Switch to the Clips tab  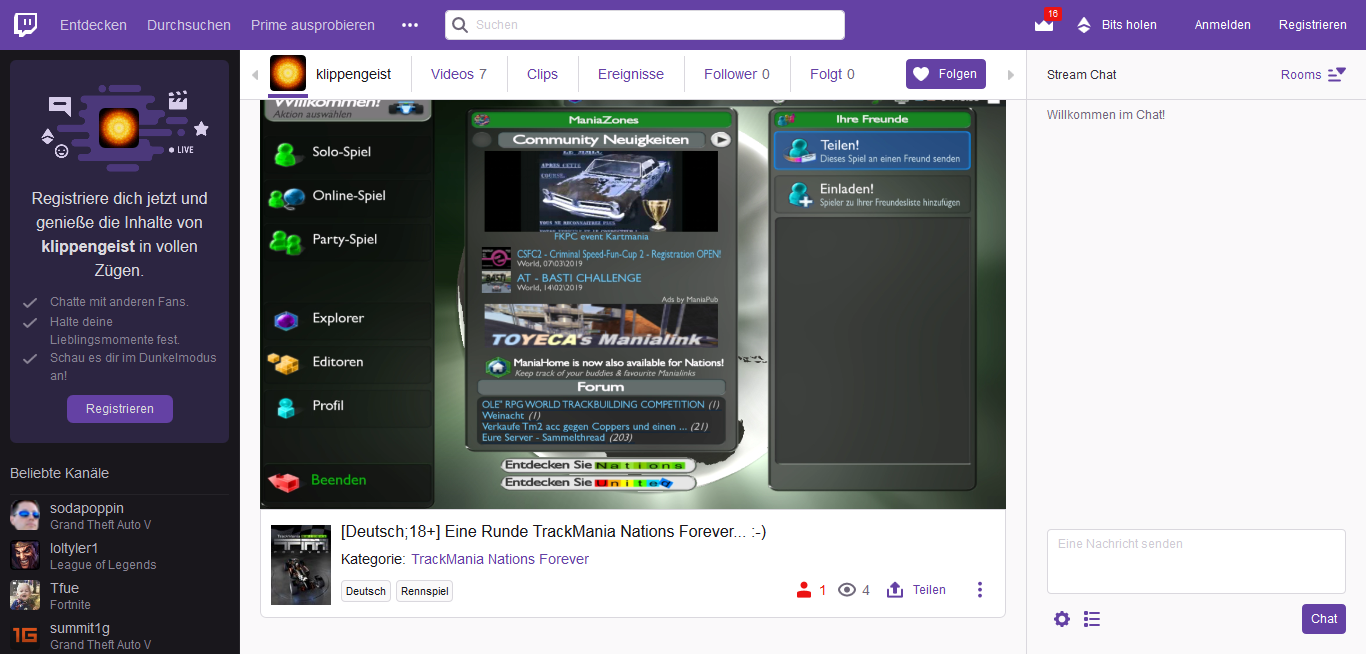click(542, 74)
